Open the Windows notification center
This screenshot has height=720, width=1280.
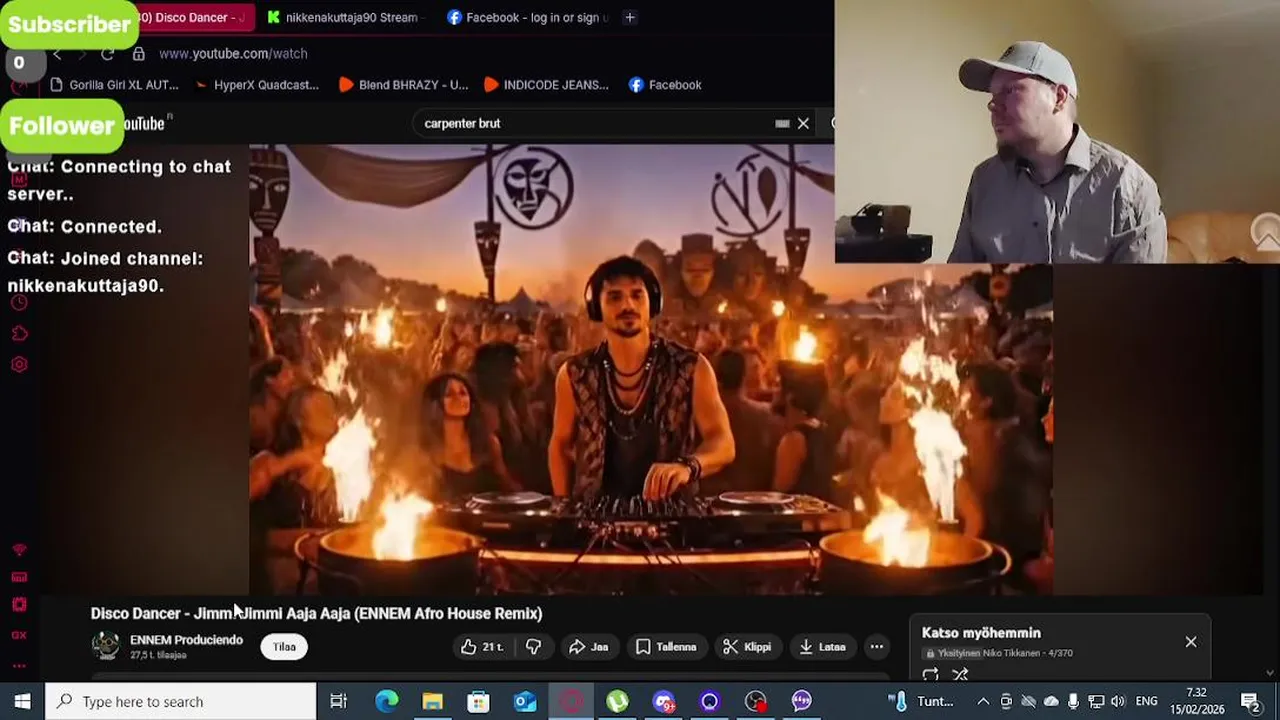[x=1250, y=701]
